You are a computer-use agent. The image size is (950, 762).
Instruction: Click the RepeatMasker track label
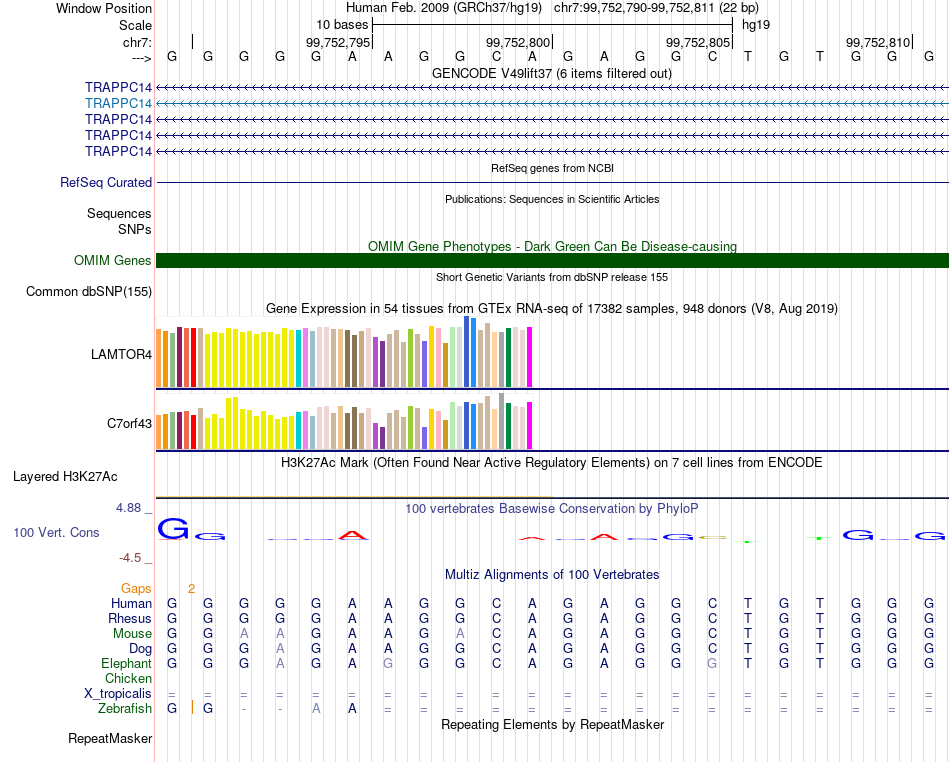tap(110, 739)
